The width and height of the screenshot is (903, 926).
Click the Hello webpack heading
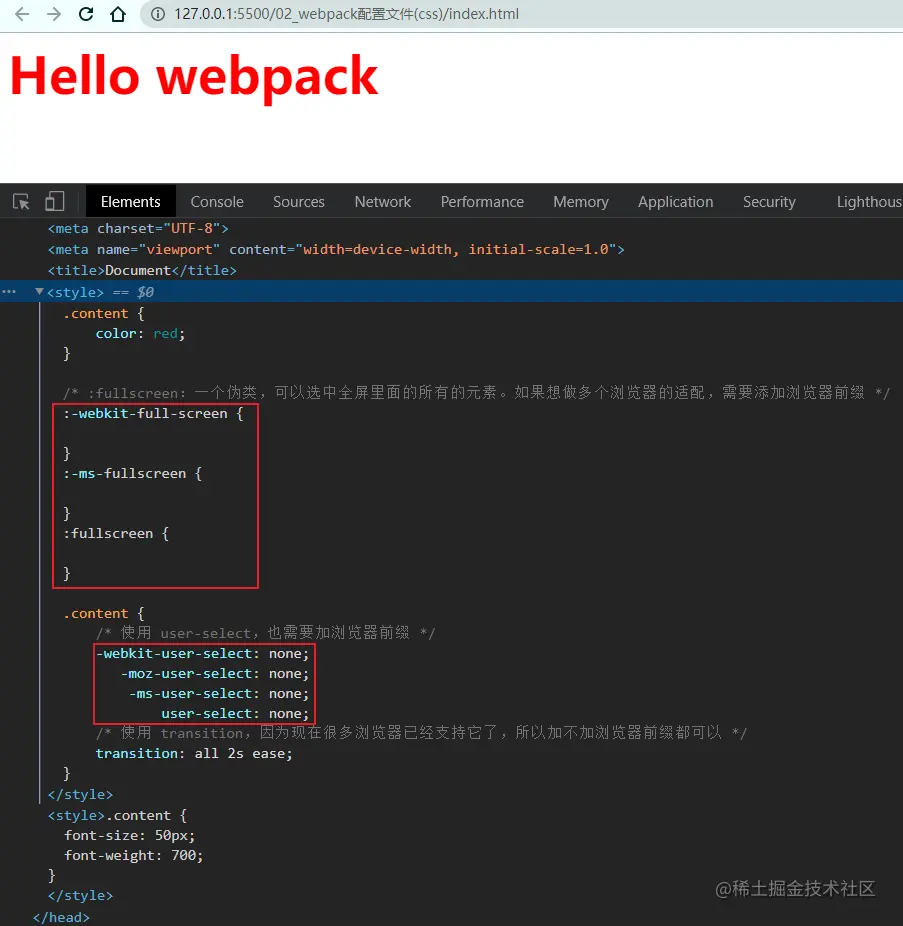click(194, 77)
